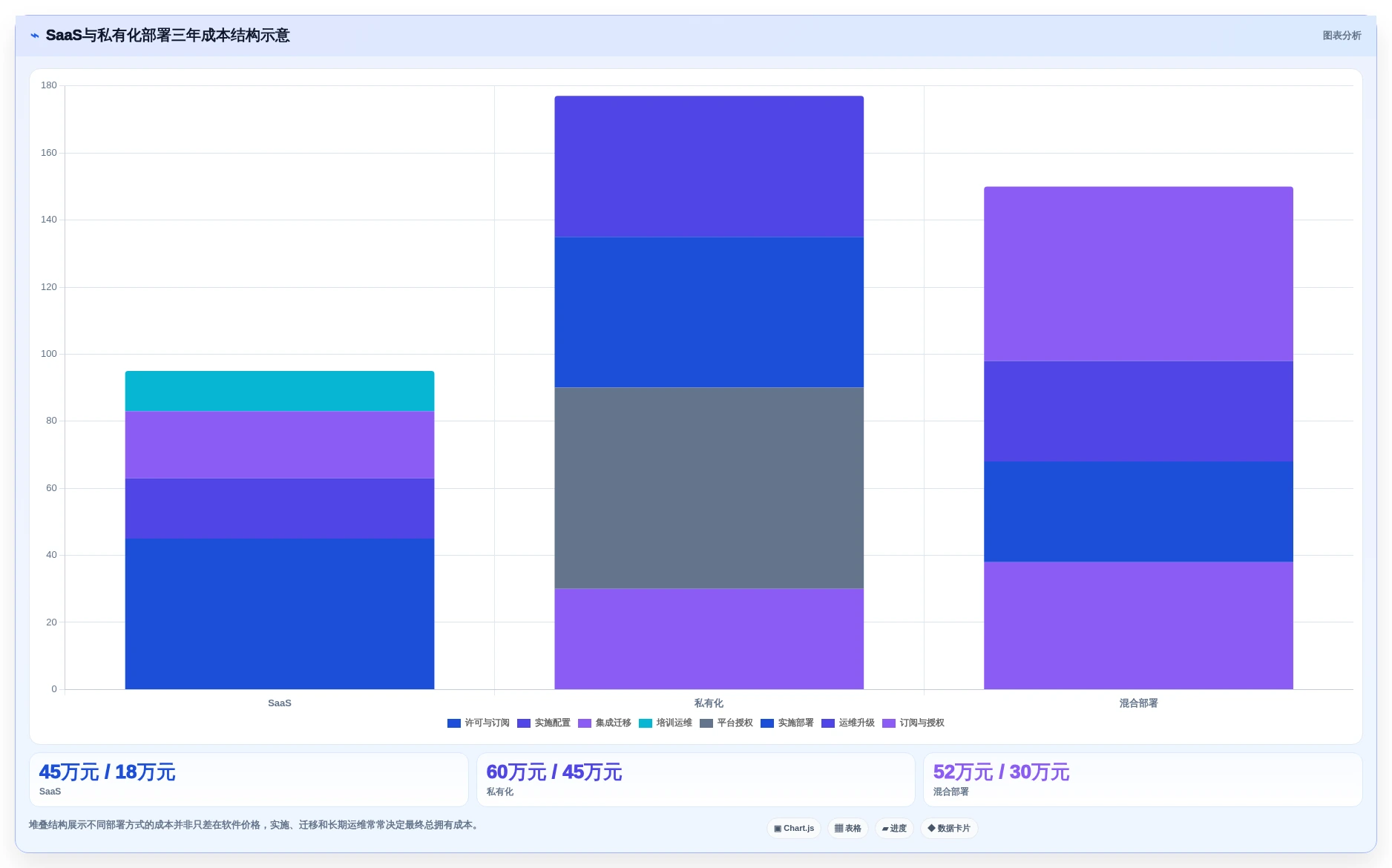The width and height of the screenshot is (1392, 868).
Task: Click the SaaS x-axis label
Action: [280, 703]
